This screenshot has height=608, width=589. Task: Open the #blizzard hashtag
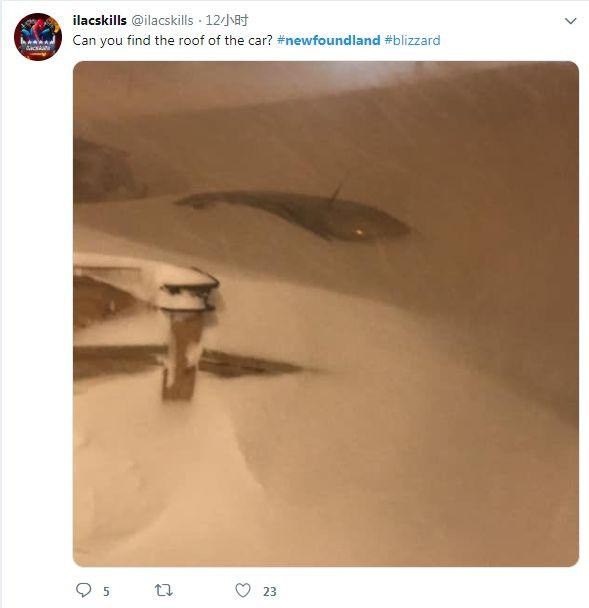tap(413, 40)
